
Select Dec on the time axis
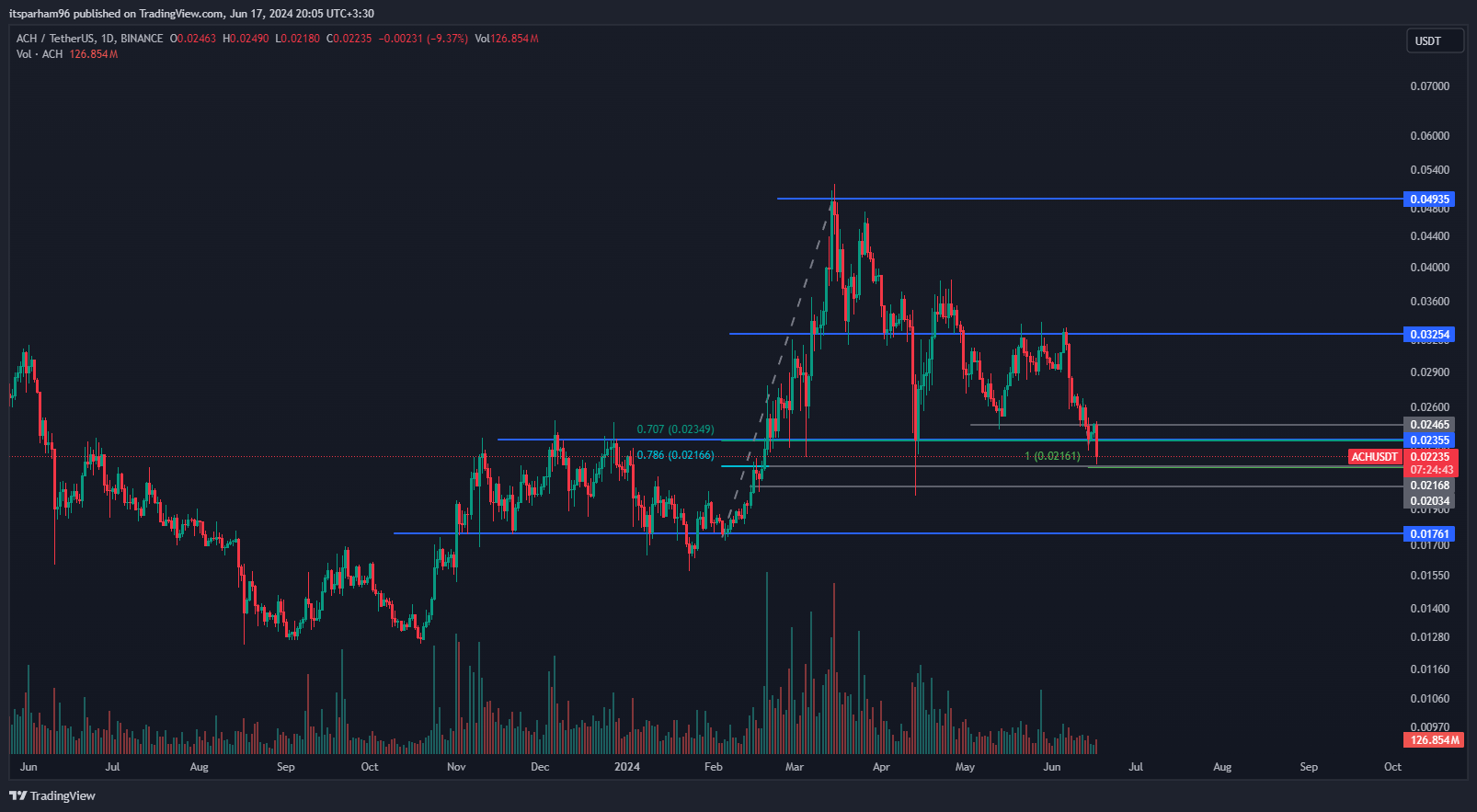click(x=540, y=767)
